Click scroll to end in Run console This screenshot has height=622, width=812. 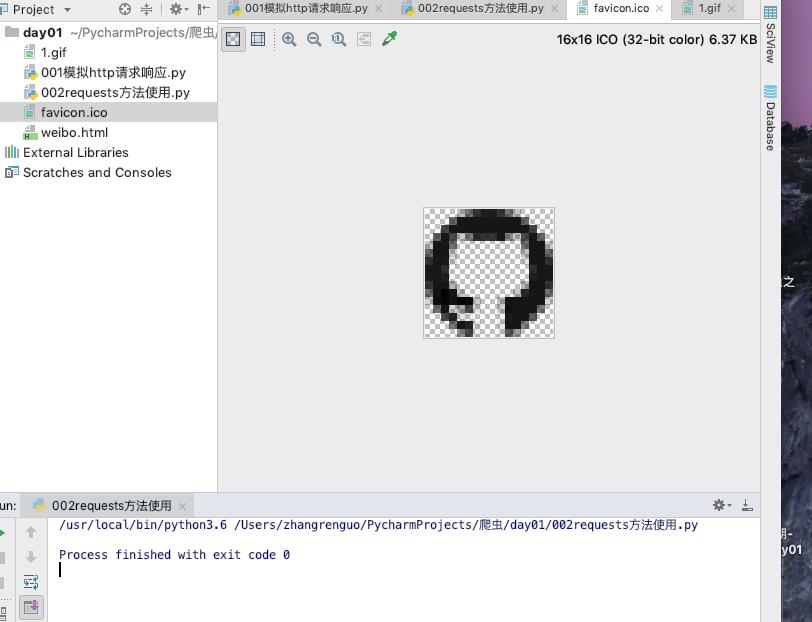[31, 606]
